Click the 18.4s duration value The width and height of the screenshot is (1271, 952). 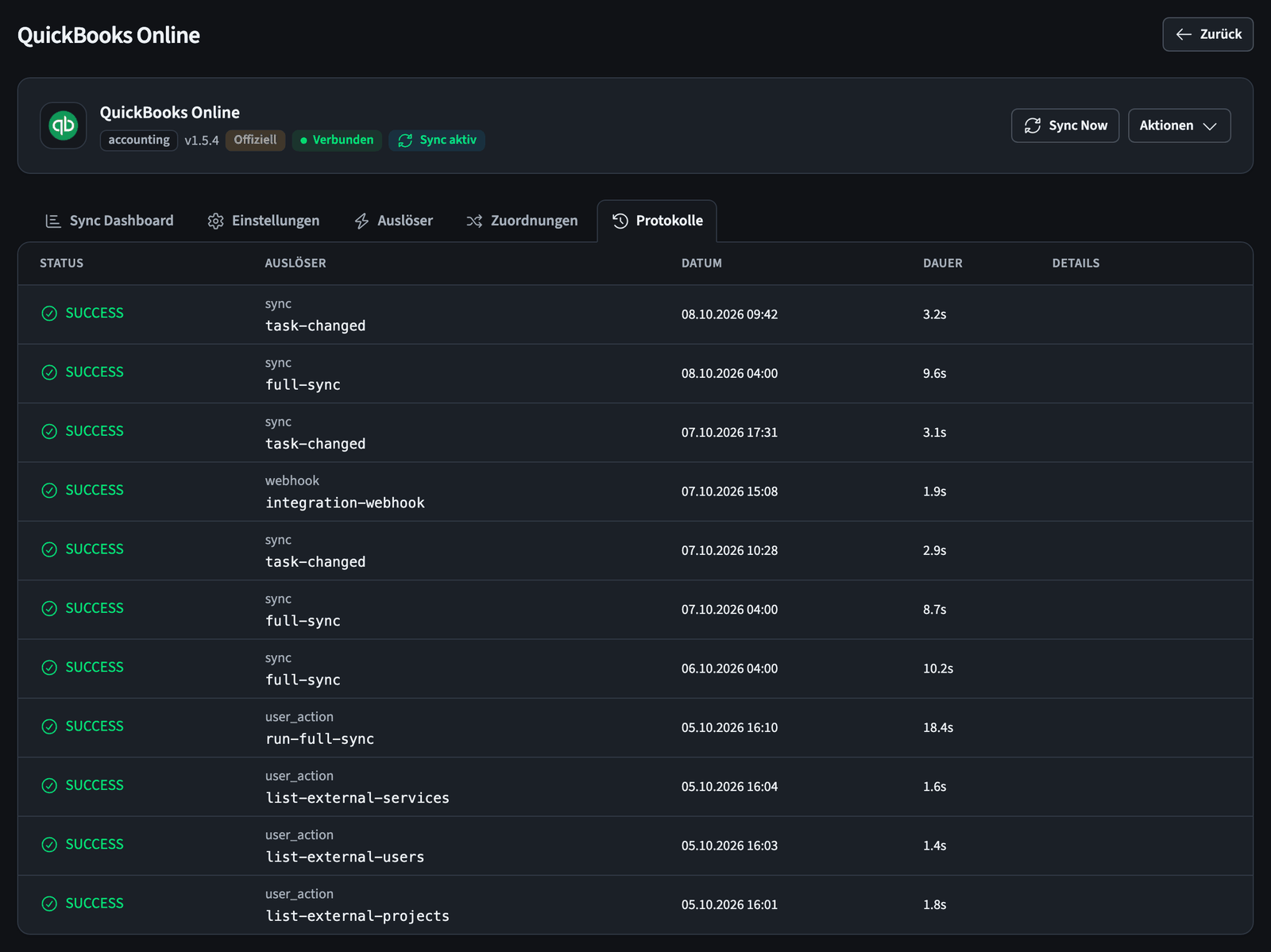938,728
